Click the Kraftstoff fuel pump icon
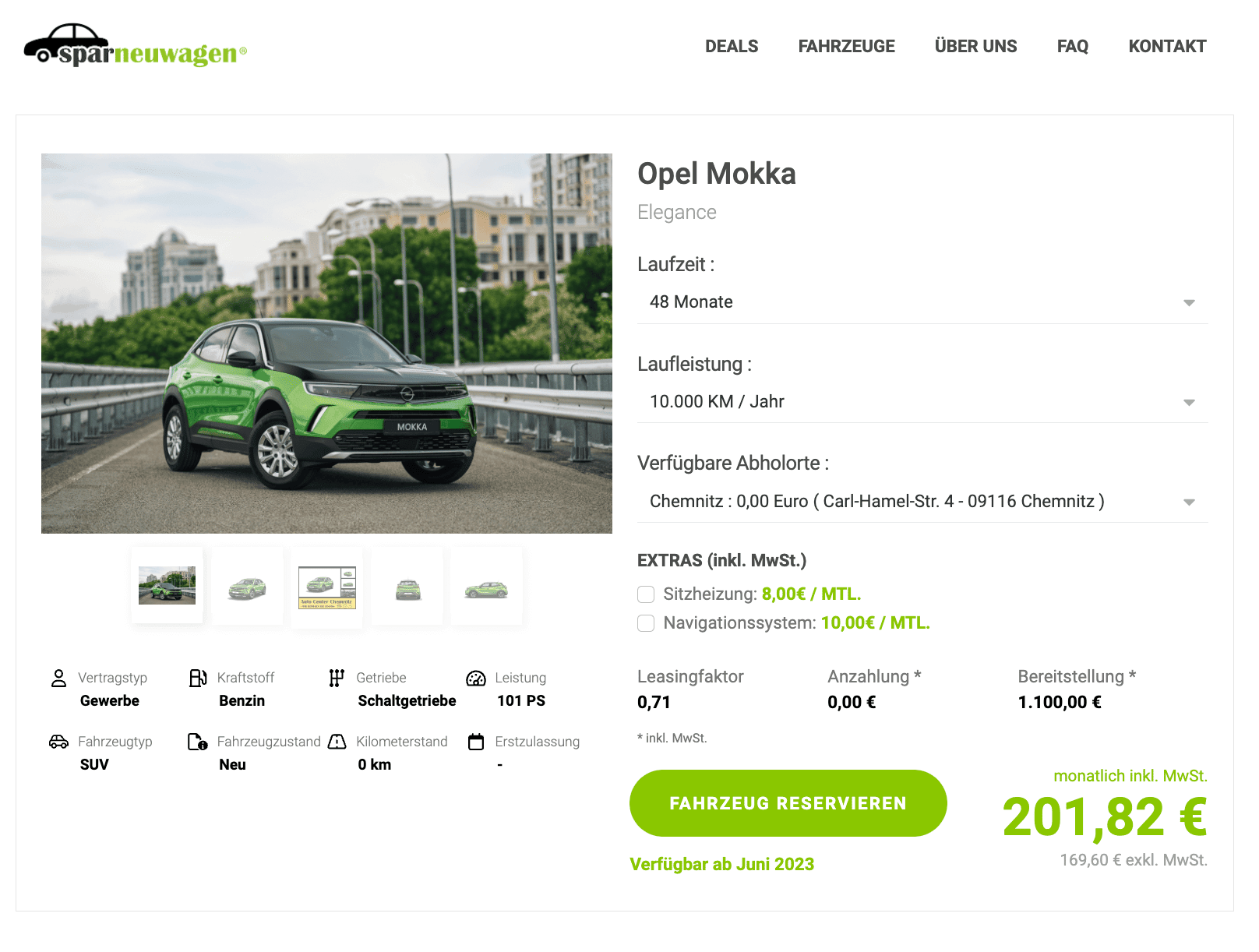The height and width of the screenshot is (952, 1259). coord(198,678)
